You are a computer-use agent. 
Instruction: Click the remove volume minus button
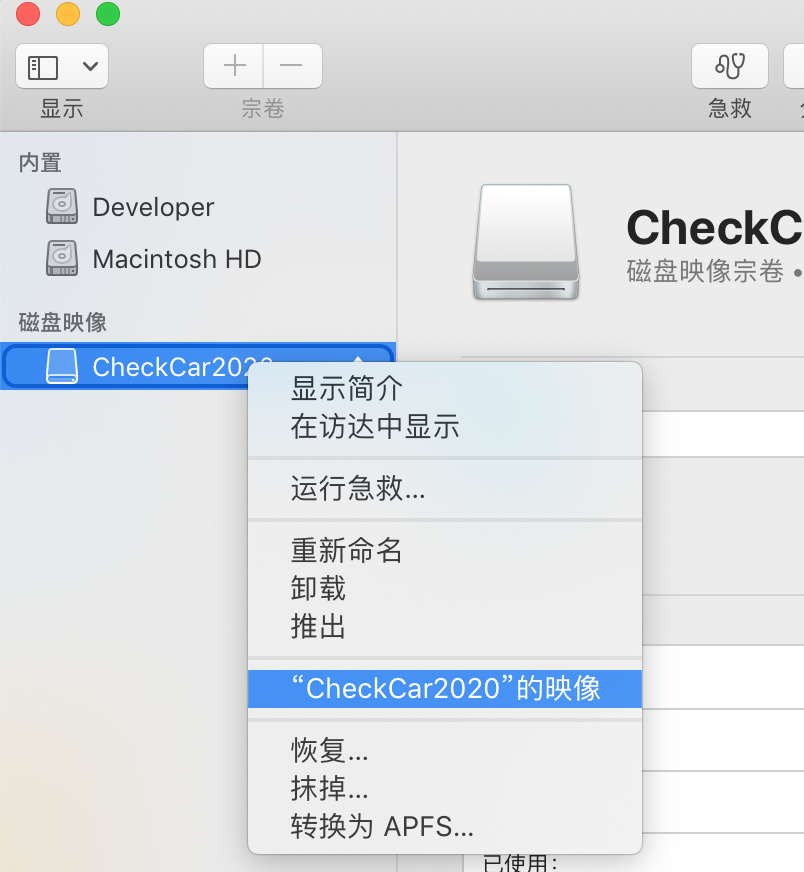coord(292,66)
